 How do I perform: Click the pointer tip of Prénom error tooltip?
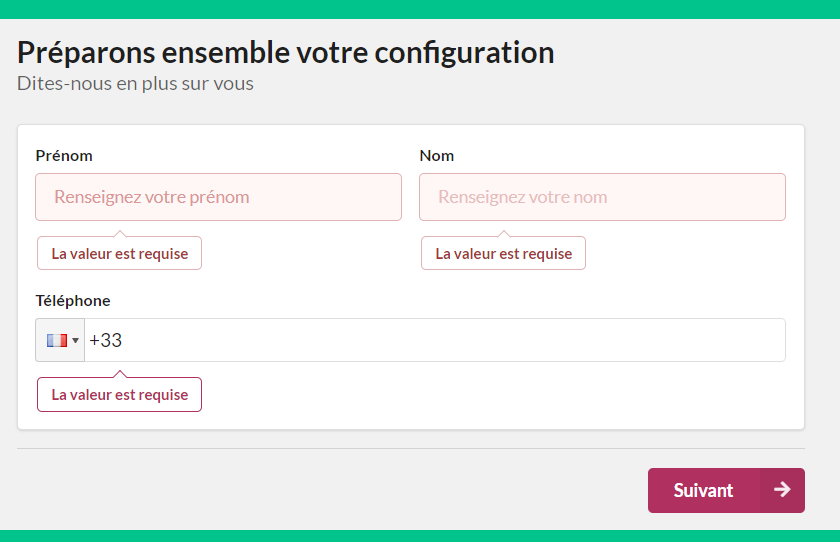click(x=120, y=233)
